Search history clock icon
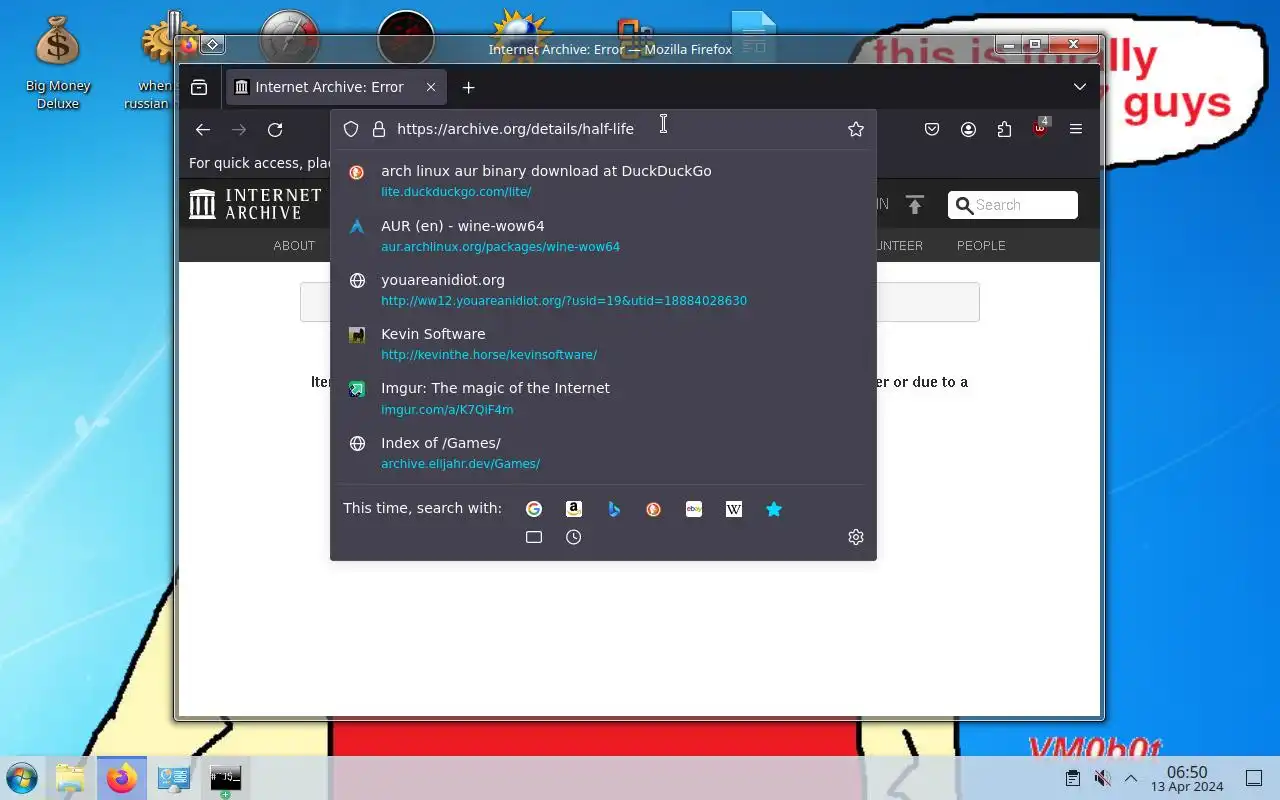 [574, 537]
